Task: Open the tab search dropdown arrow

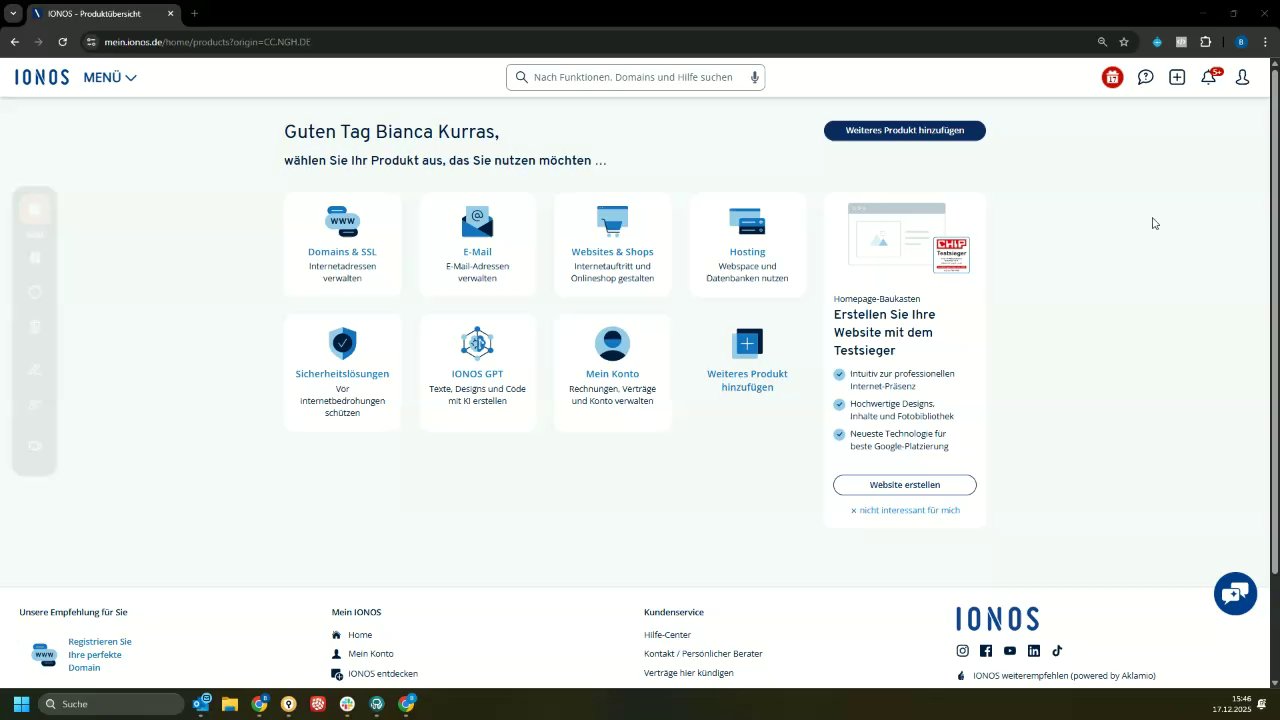Action: click(13, 13)
